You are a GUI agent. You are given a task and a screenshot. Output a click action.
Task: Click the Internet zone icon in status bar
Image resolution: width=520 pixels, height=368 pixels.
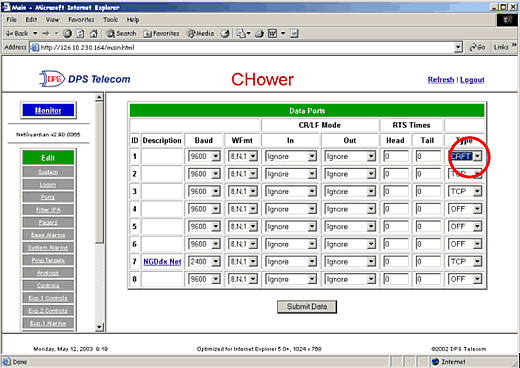[x=435, y=362]
